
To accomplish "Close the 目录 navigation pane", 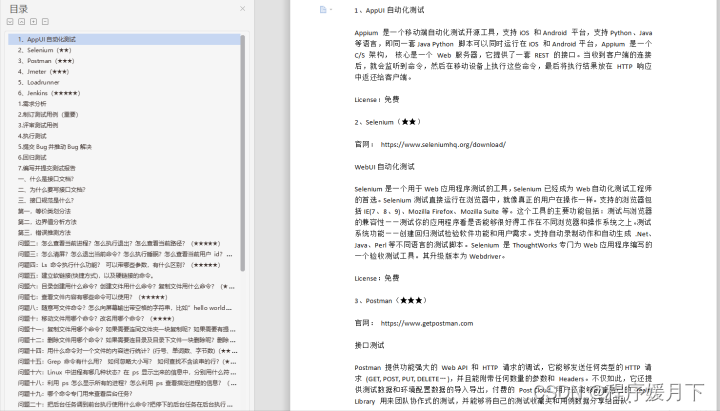I will pos(242,8).
